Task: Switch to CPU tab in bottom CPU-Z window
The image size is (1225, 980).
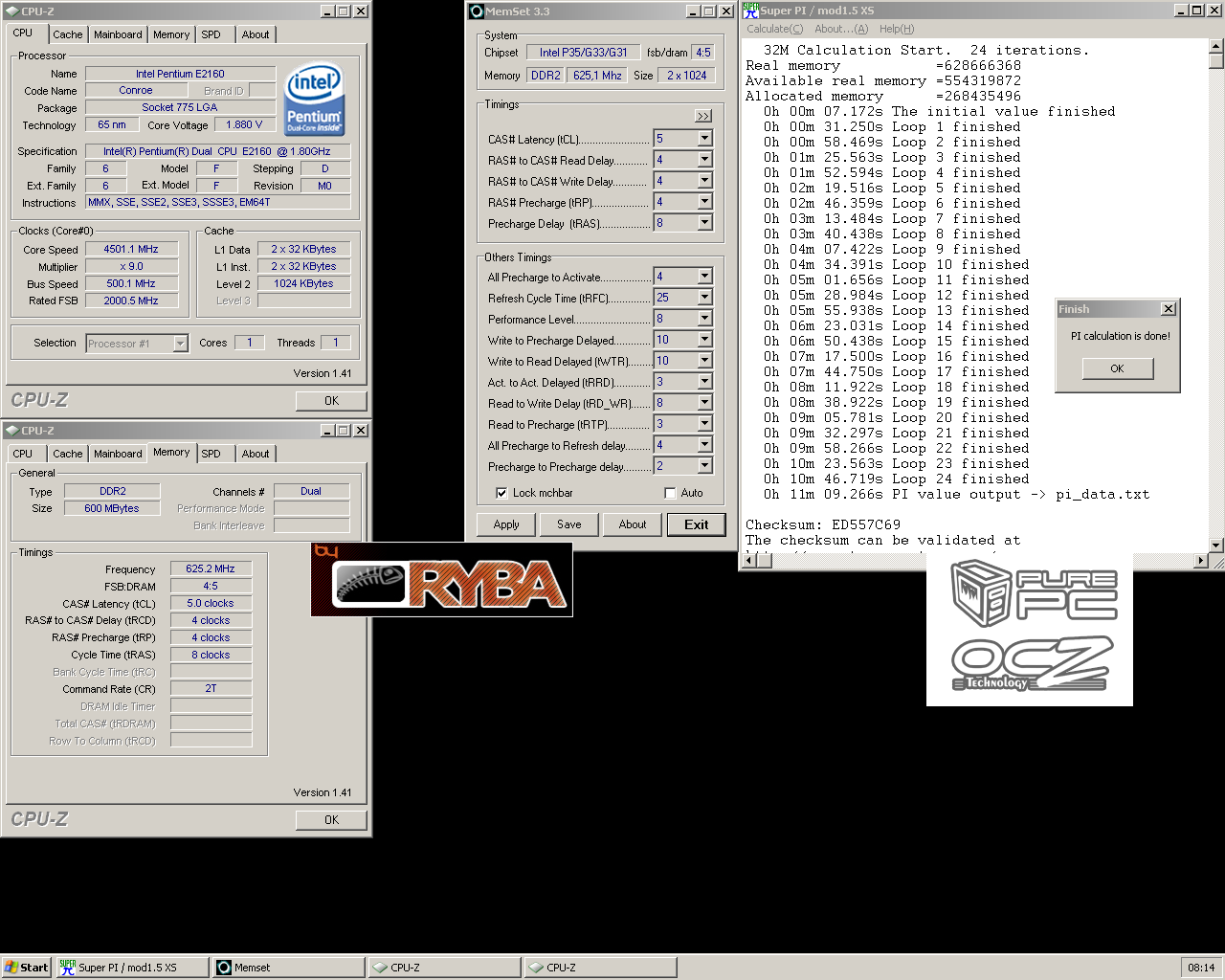Action: [23, 454]
